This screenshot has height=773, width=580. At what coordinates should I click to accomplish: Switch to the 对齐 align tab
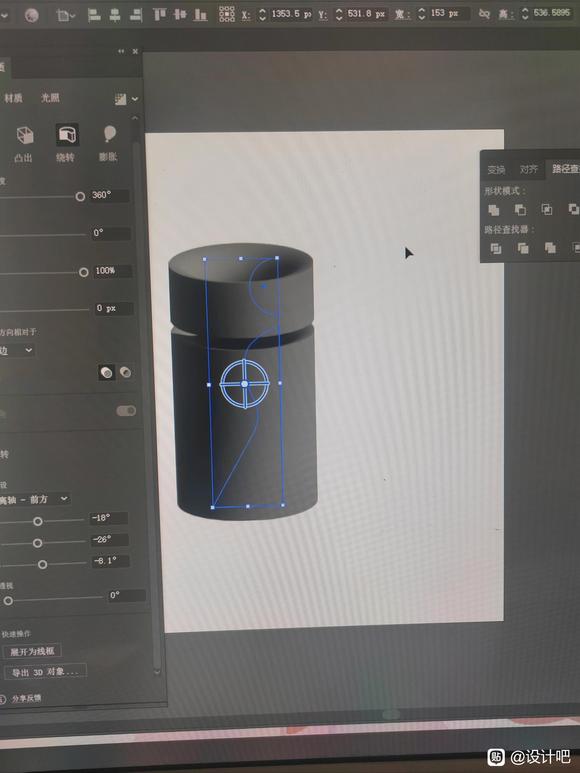pos(528,170)
